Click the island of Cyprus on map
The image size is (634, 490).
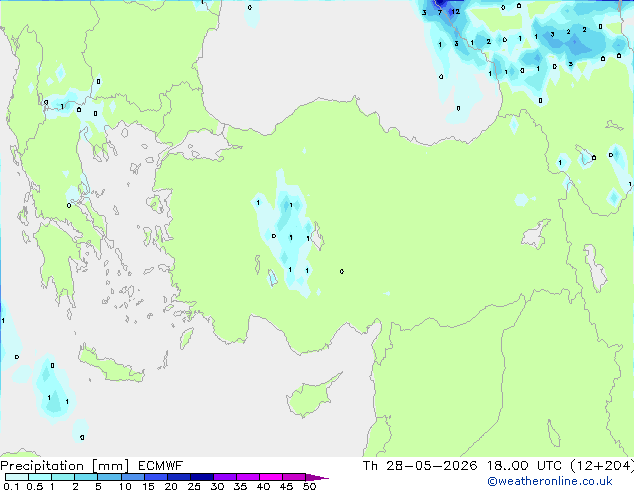[311, 397]
